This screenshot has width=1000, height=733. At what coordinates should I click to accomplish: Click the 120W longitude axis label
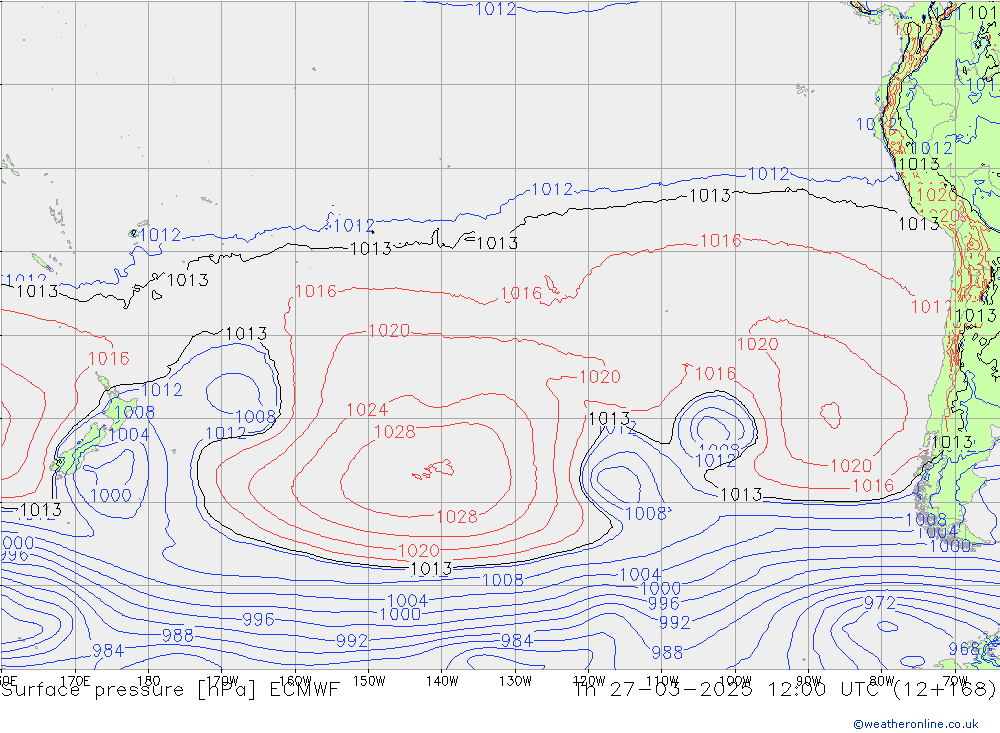tap(589, 681)
